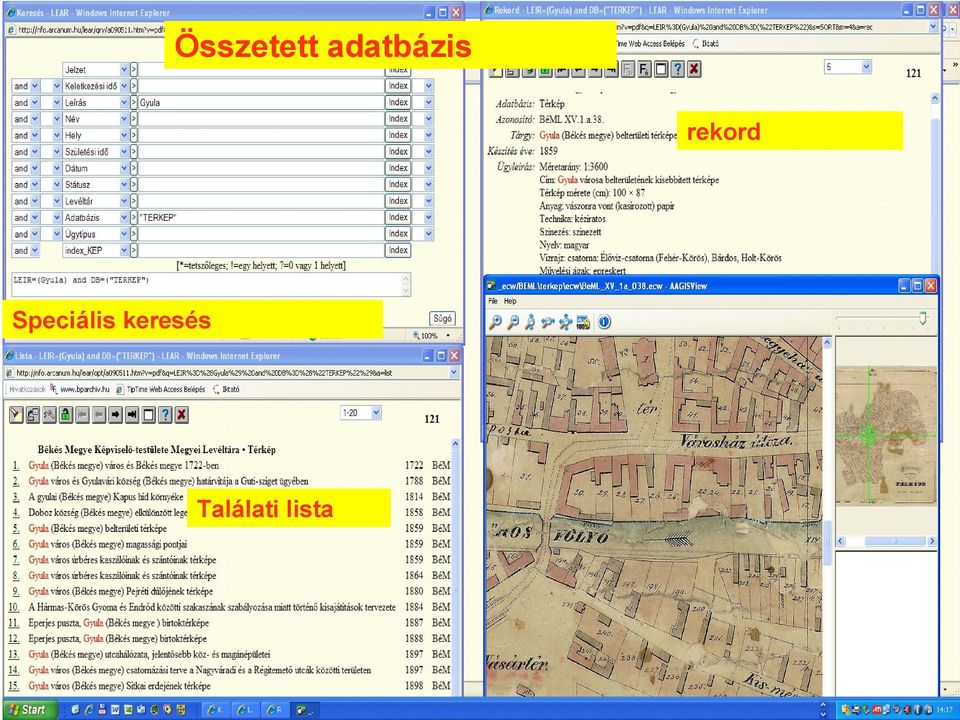Click the Dátum search input field
Image resolution: width=960 pixels, height=720 pixels.
coord(260,168)
